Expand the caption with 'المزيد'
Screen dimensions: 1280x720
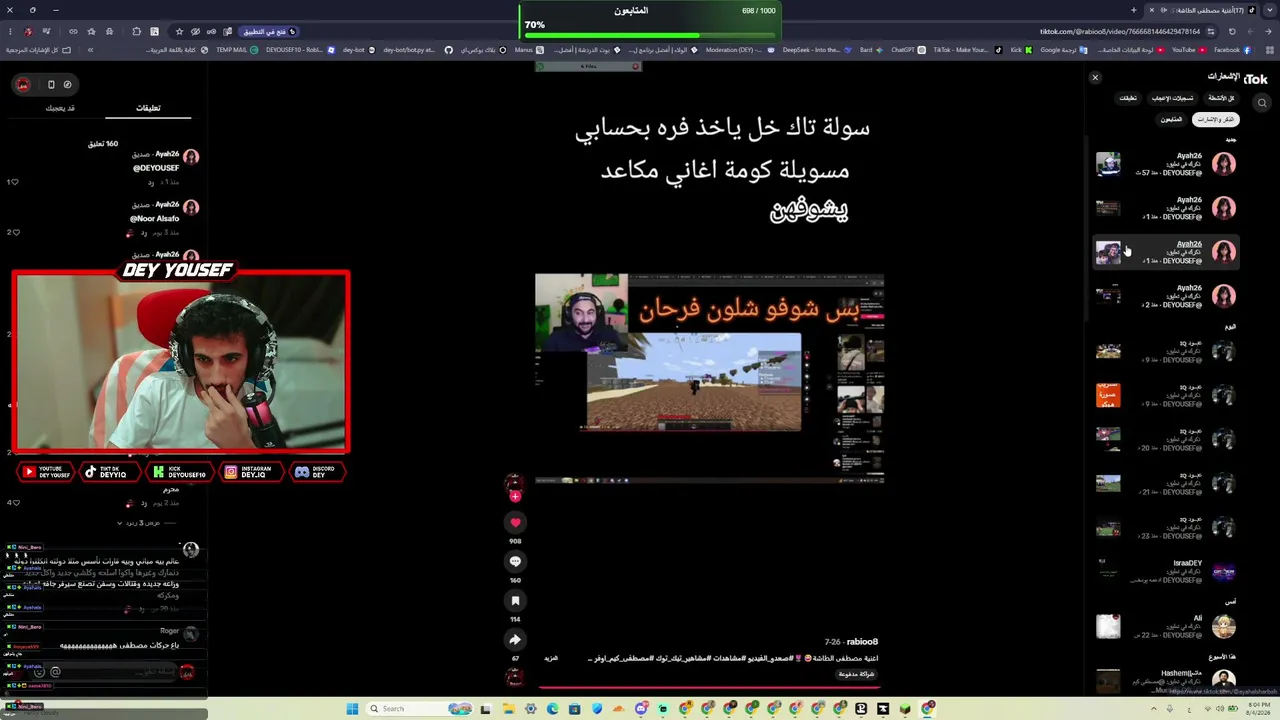click(x=551, y=658)
